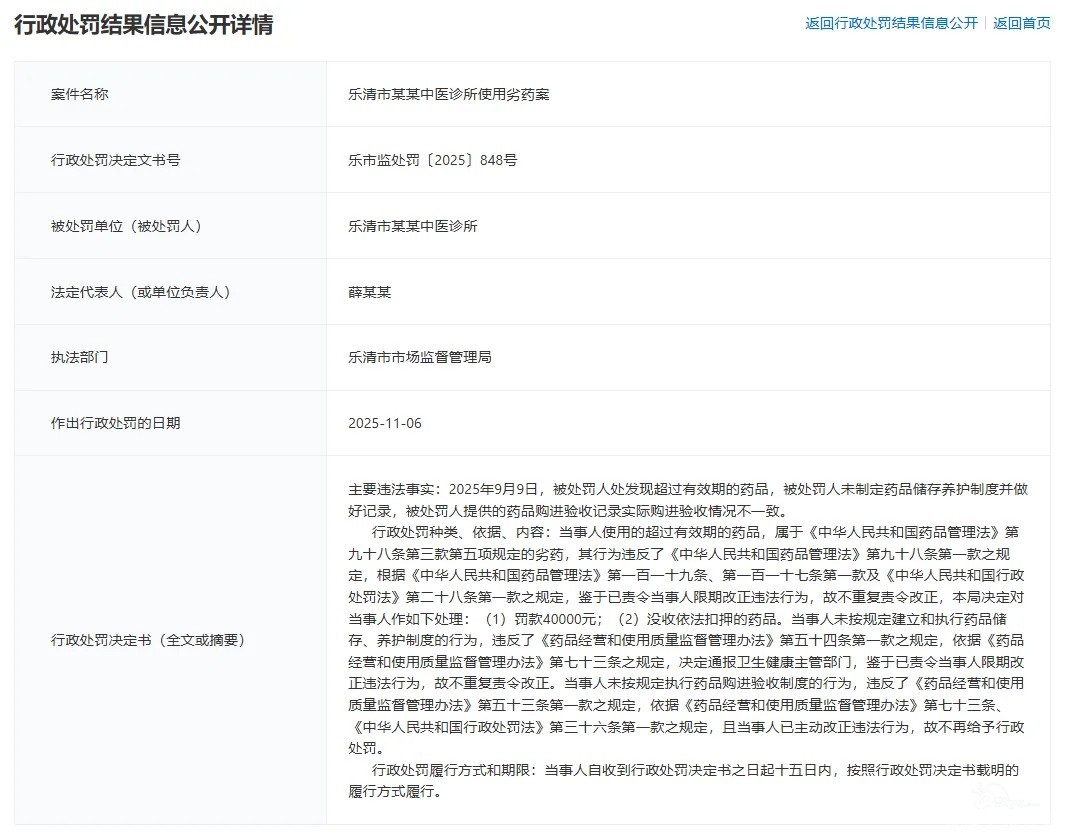Screen dimensions: 1065x835
Task: Select the 案件名称 label cell
Action: coord(80,94)
